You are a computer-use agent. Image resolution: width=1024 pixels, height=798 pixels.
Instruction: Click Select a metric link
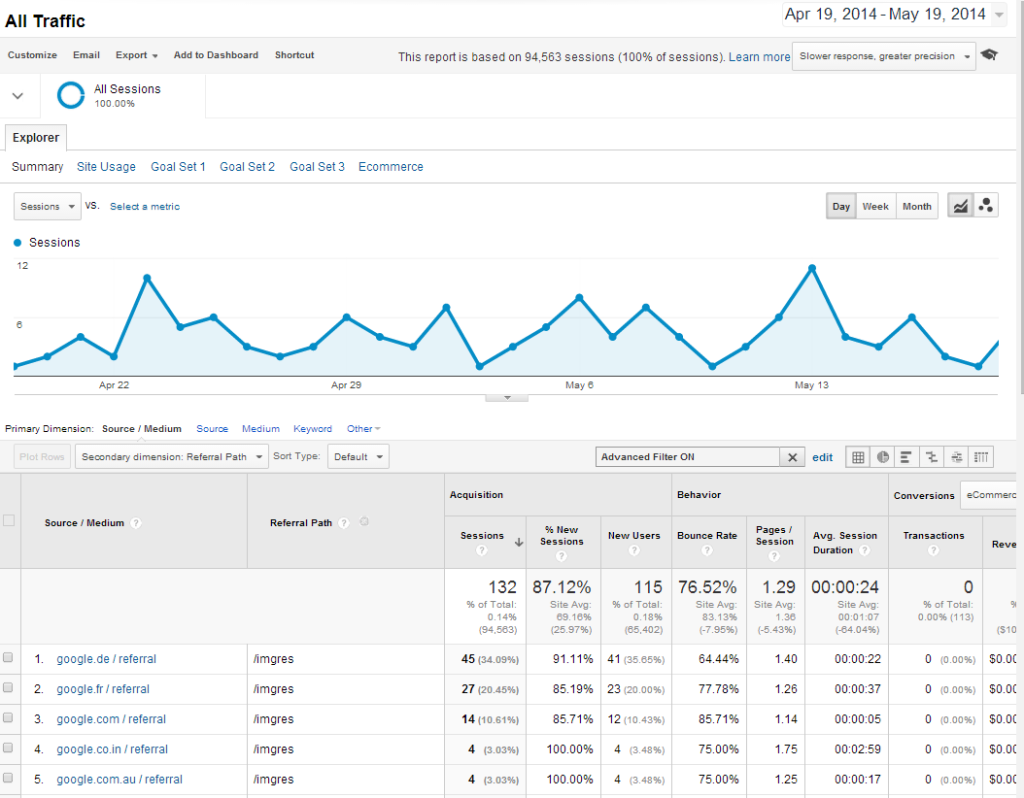145,206
